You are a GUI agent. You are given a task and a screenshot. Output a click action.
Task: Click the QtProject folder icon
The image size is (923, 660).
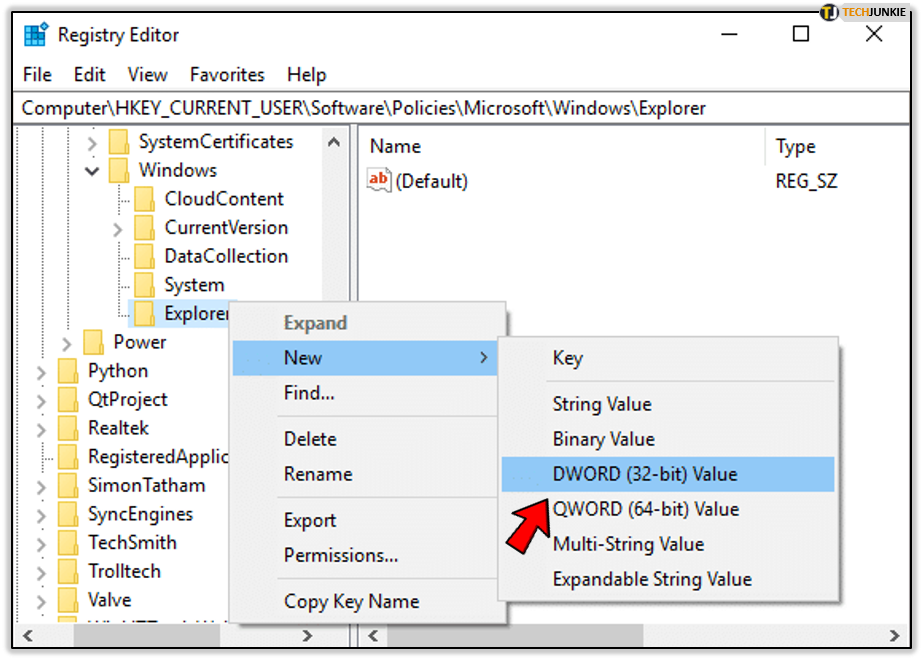coord(68,399)
